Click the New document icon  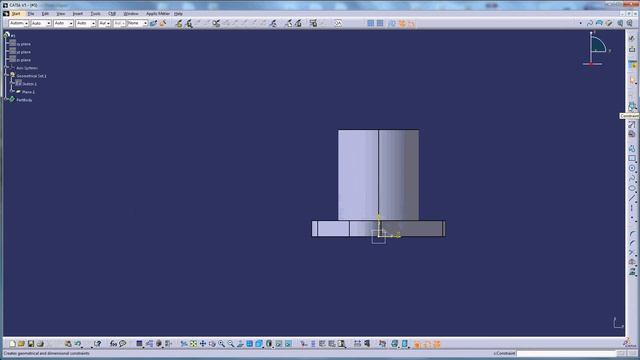[x=12, y=344]
